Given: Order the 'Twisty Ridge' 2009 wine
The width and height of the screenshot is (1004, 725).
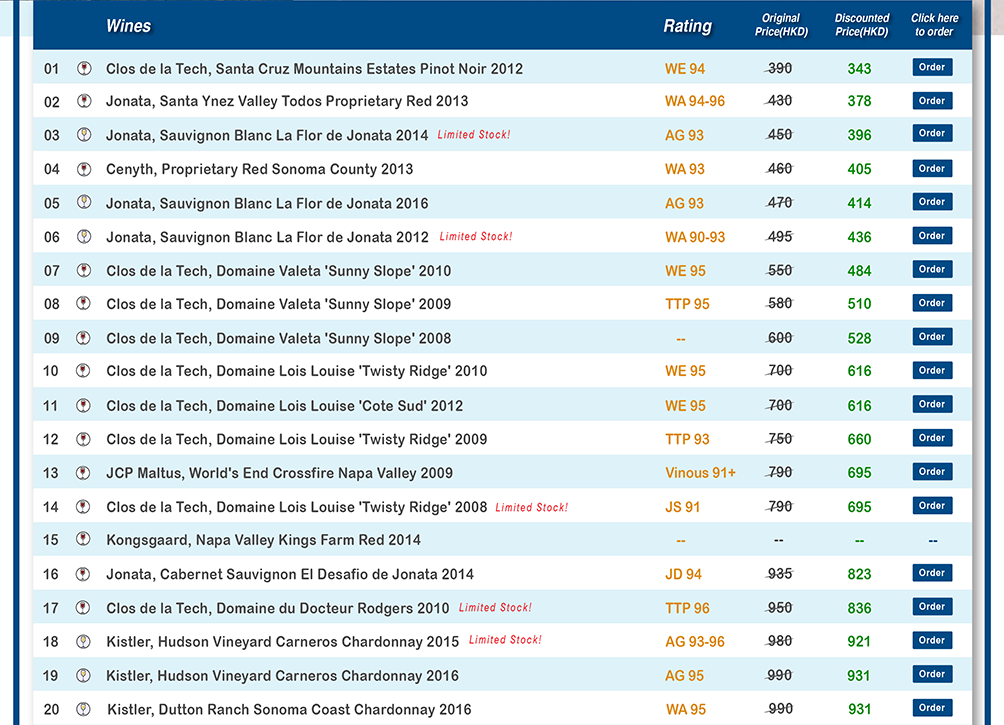Looking at the screenshot, I should click(932, 438).
